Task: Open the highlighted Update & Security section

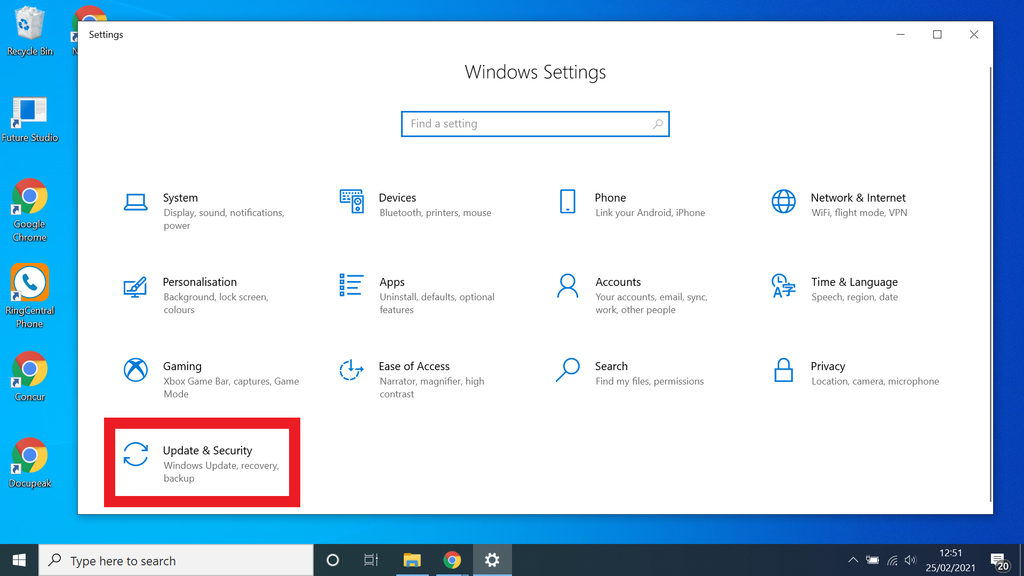Action: (x=200, y=462)
